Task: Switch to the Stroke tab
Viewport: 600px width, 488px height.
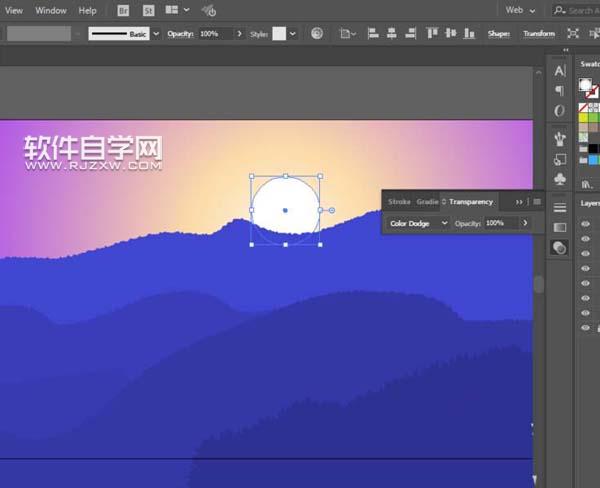Action: coord(399,202)
